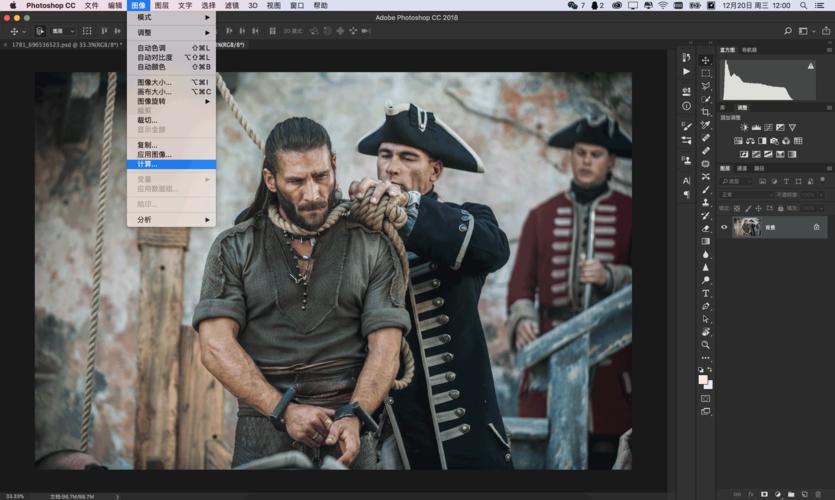Change the screen mode icon
The height and width of the screenshot is (500, 835).
click(x=706, y=412)
